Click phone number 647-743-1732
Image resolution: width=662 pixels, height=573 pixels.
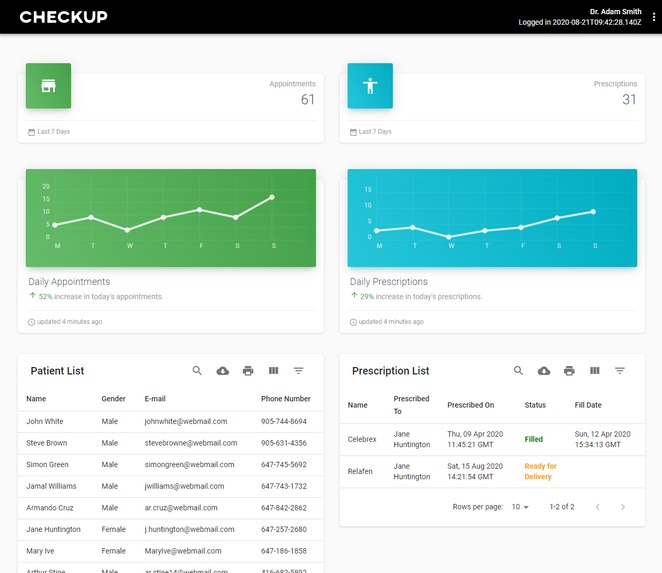pos(284,486)
